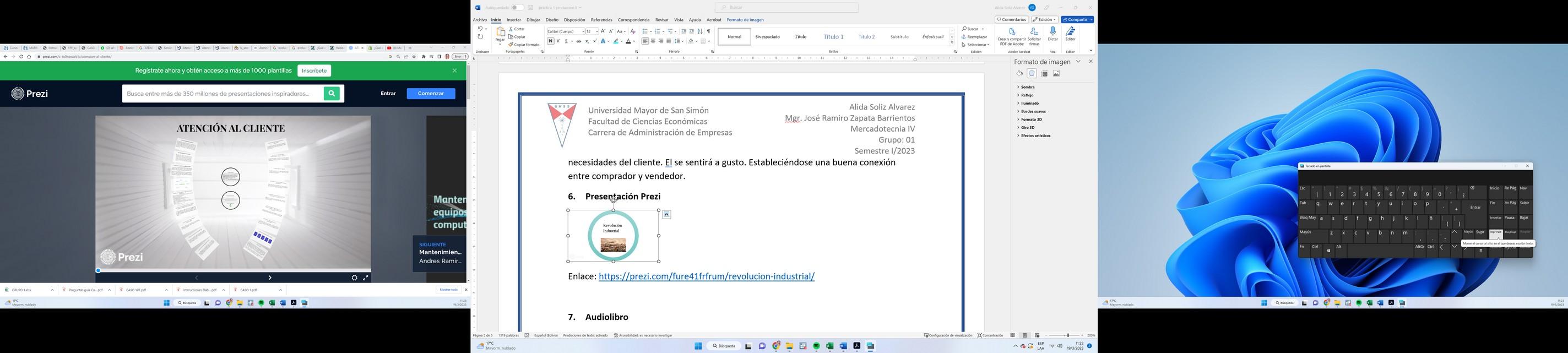This screenshot has height=353, width=1568.
Task: Open Seleccionar dropdown in Edición group
Action: tap(976, 45)
